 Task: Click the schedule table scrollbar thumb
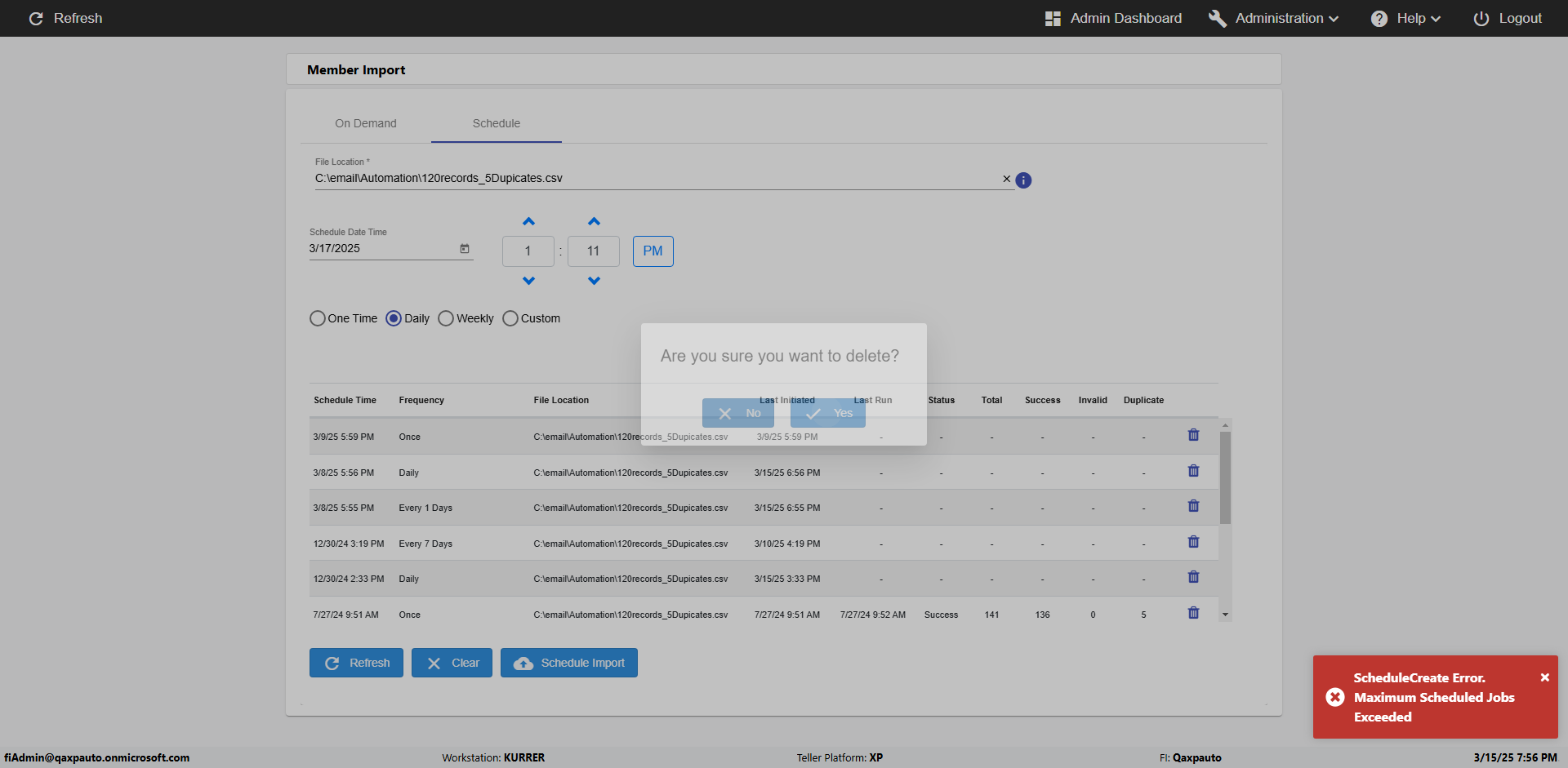click(x=1225, y=477)
